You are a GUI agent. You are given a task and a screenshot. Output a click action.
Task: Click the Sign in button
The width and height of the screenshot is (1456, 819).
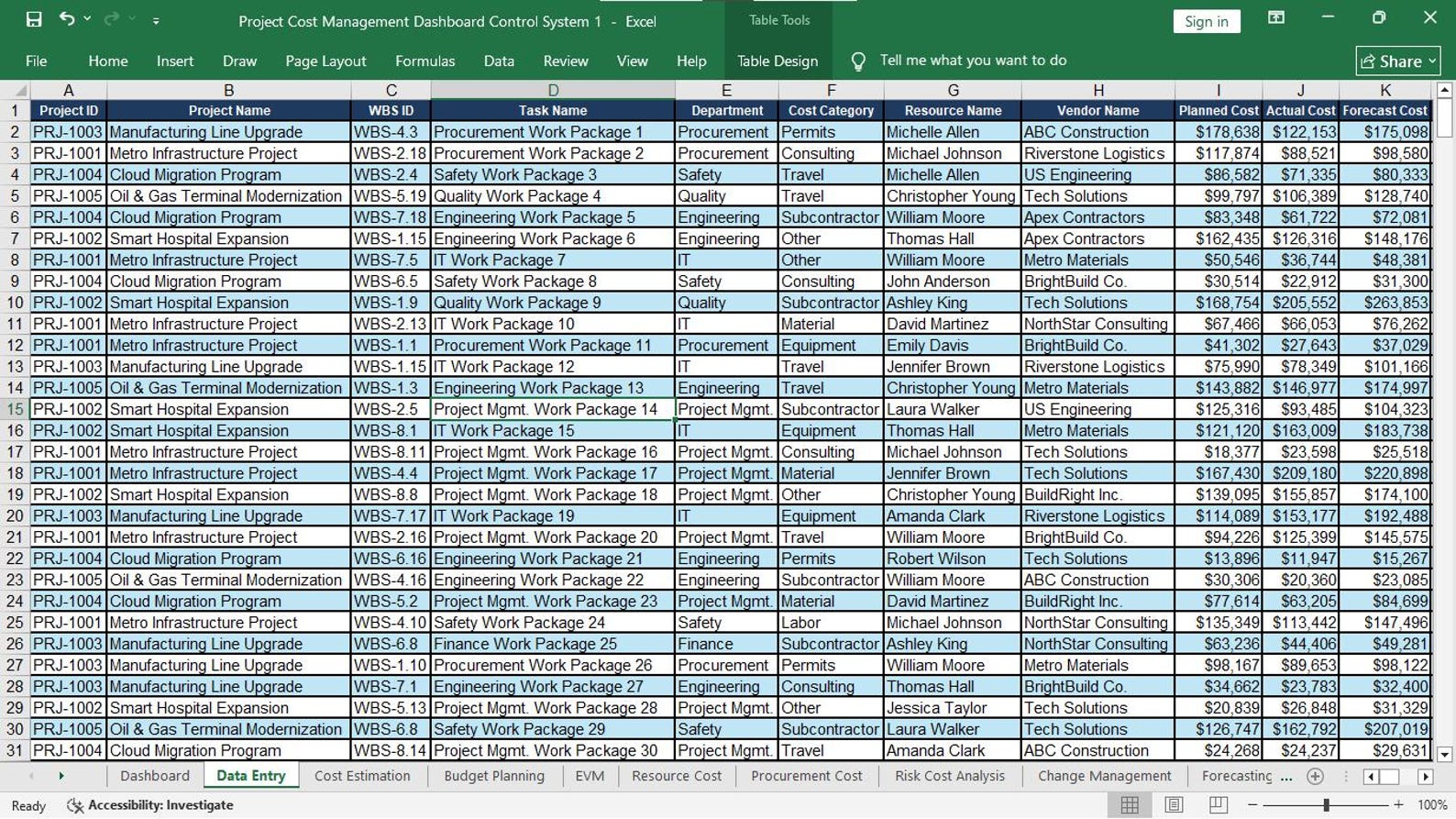[1206, 21]
